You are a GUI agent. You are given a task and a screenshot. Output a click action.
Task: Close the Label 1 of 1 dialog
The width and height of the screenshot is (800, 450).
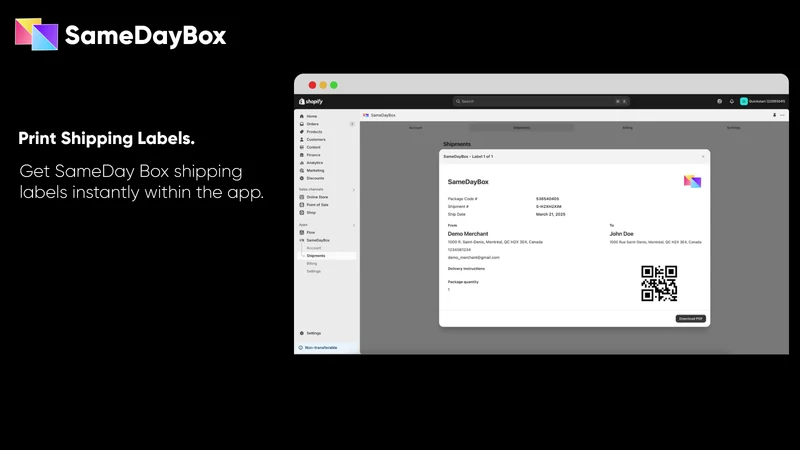[703, 157]
